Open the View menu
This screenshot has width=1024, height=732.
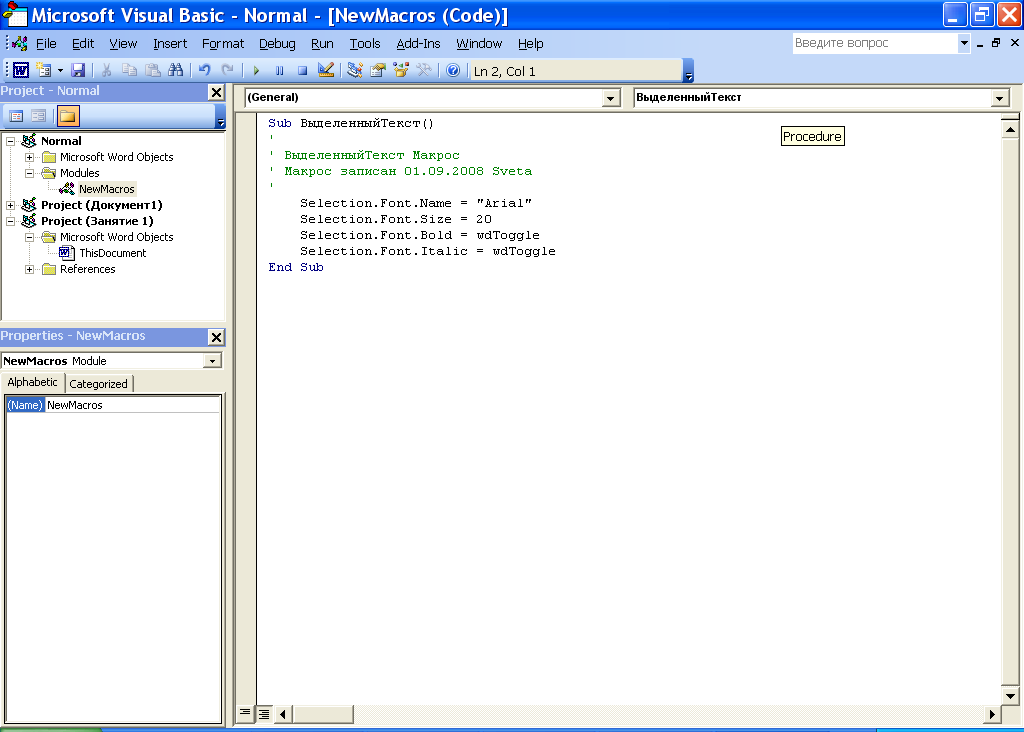click(x=123, y=43)
